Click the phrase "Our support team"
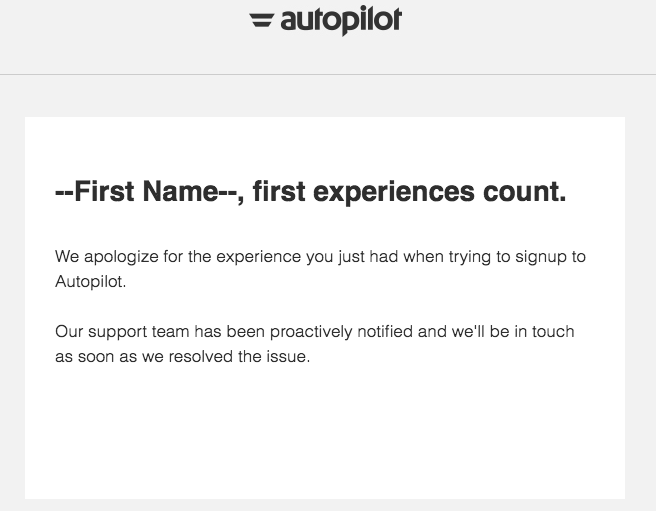The height and width of the screenshot is (511, 656). [122, 332]
